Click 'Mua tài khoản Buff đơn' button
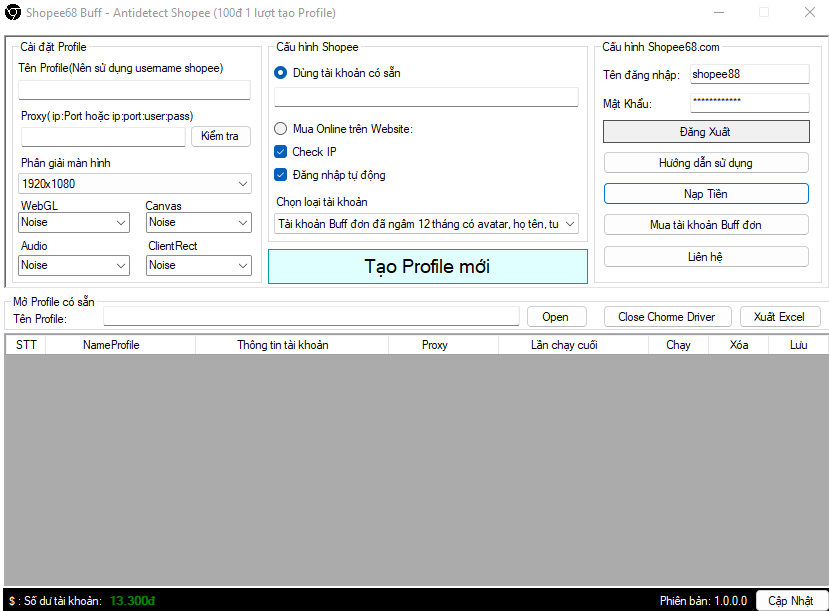Image resolution: width=829 pixels, height=611 pixels. click(x=706, y=225)
